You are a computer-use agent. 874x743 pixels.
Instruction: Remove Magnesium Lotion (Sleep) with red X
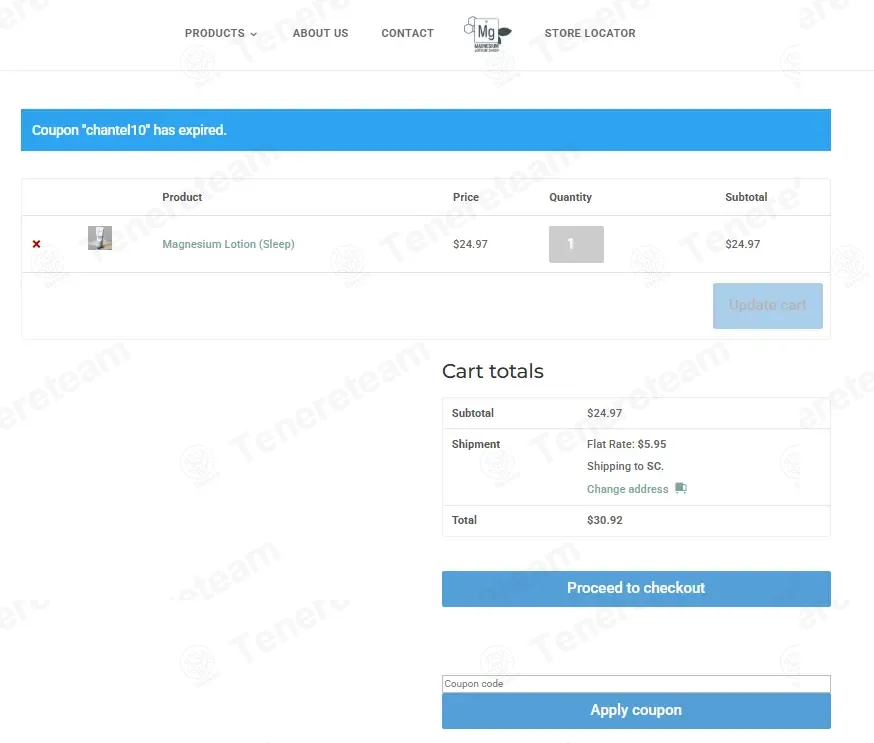pyautogui.click(x=36, y=244)
